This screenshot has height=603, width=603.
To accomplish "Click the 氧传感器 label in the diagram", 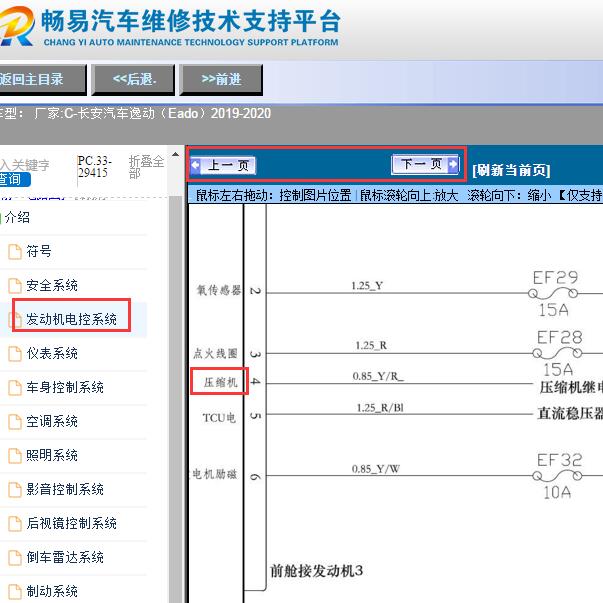I will coord(219,290).
